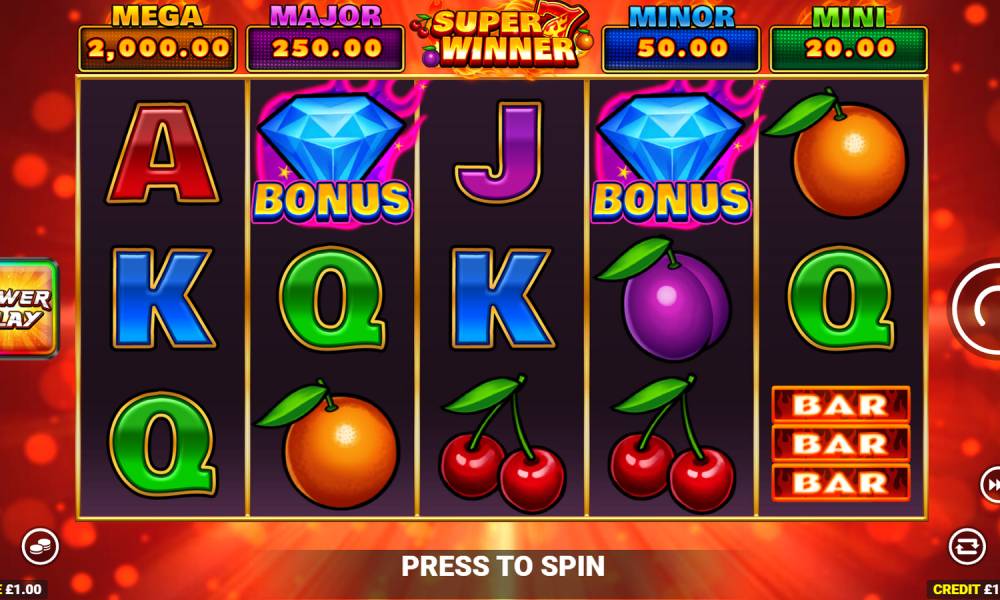This screenshot has width=1000, height=600.
Task: Click the Credit balance display
Action: [963, 589]
